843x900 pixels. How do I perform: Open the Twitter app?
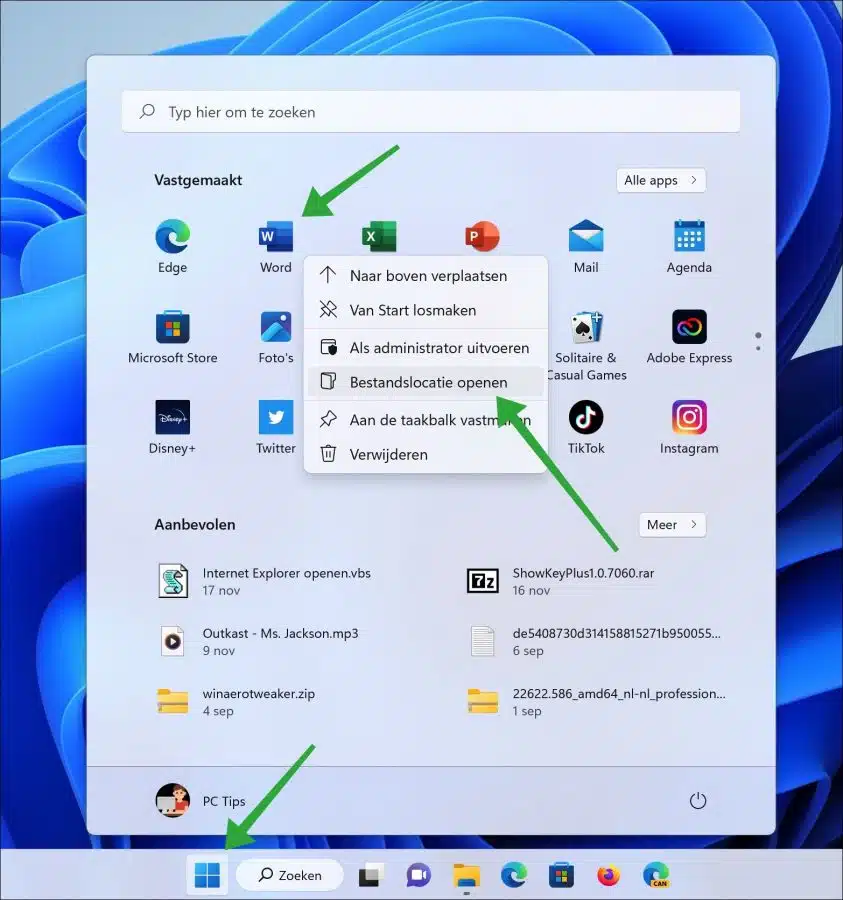[275, 427]
